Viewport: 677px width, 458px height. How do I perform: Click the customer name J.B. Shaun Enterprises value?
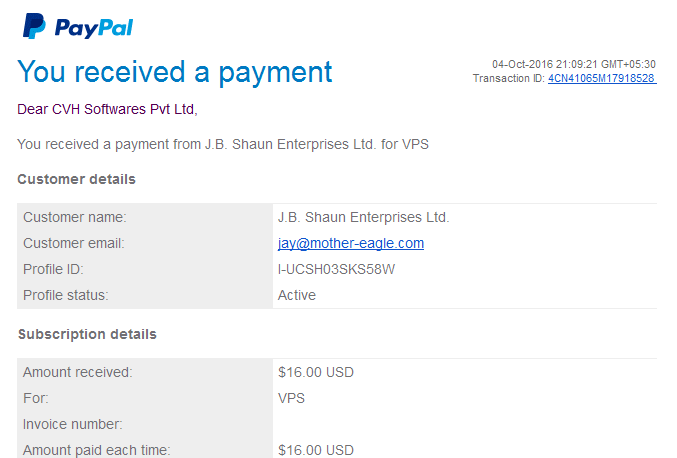pos(364,217)
